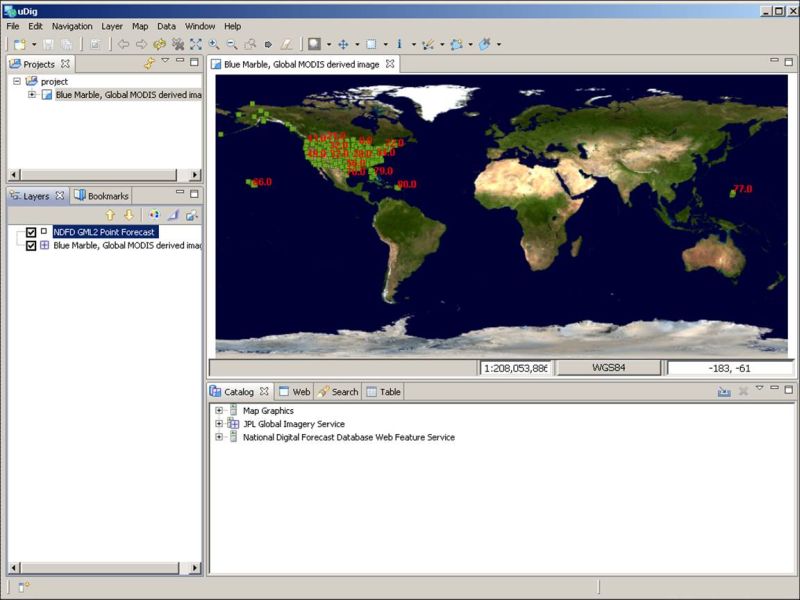Open the Help menu

click(232, 26)
